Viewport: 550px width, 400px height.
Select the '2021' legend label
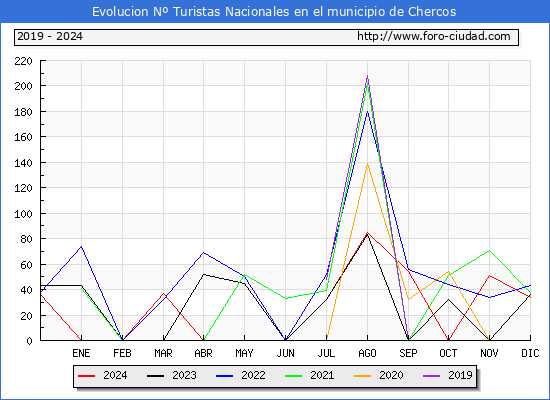pos(322,375)
